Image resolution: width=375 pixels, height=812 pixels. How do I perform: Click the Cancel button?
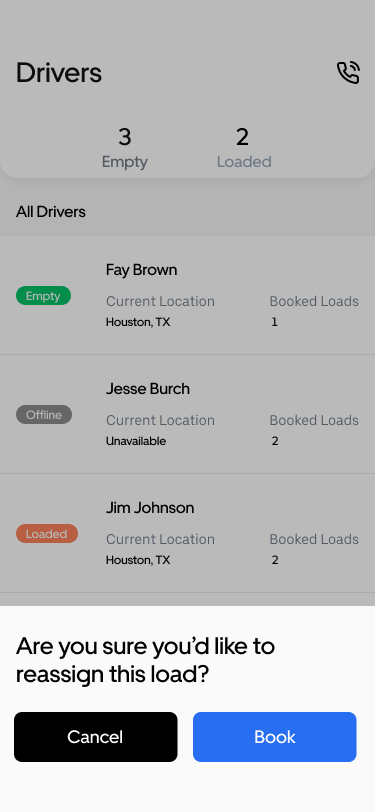[95, 737]
